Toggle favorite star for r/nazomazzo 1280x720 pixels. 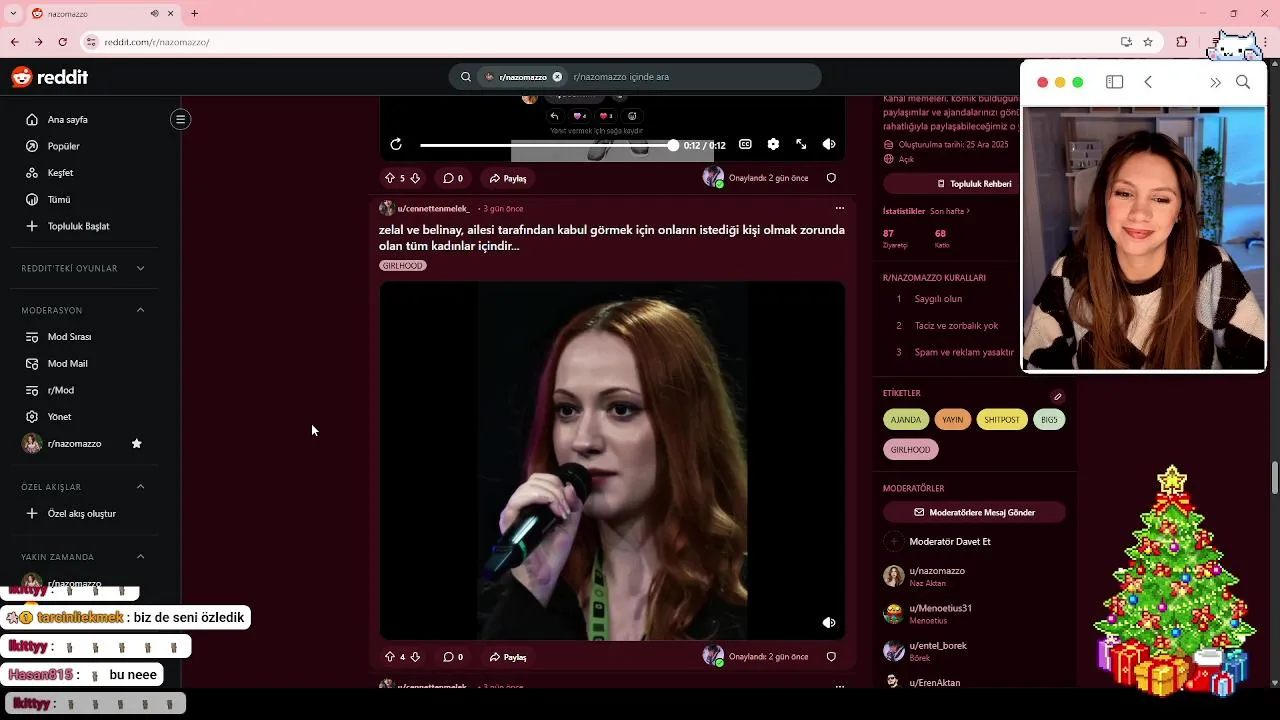coord(137,443)
